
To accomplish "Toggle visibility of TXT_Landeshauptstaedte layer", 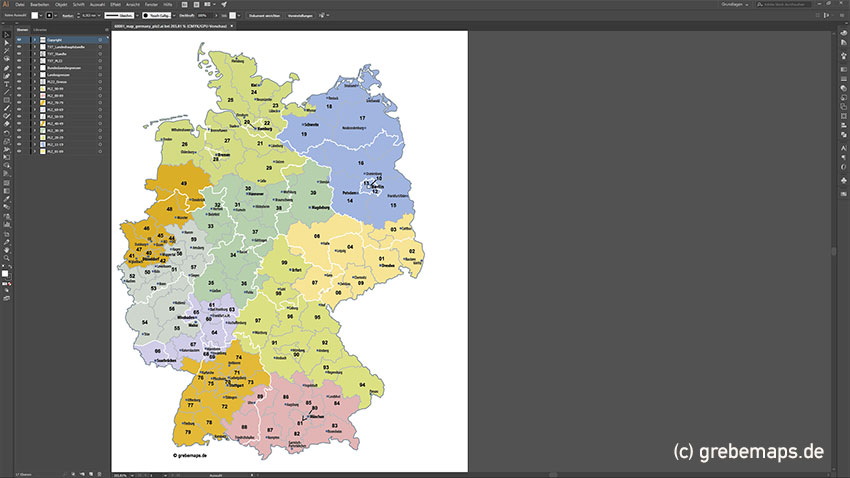I will 19,45.
